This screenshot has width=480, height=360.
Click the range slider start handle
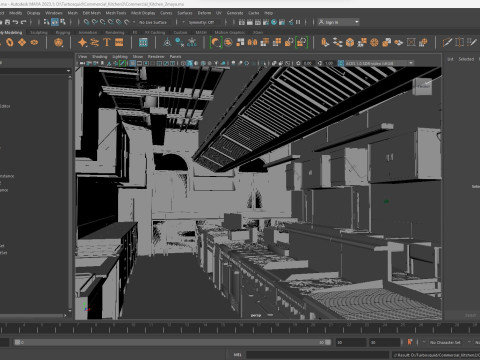(x=17, y=342)
